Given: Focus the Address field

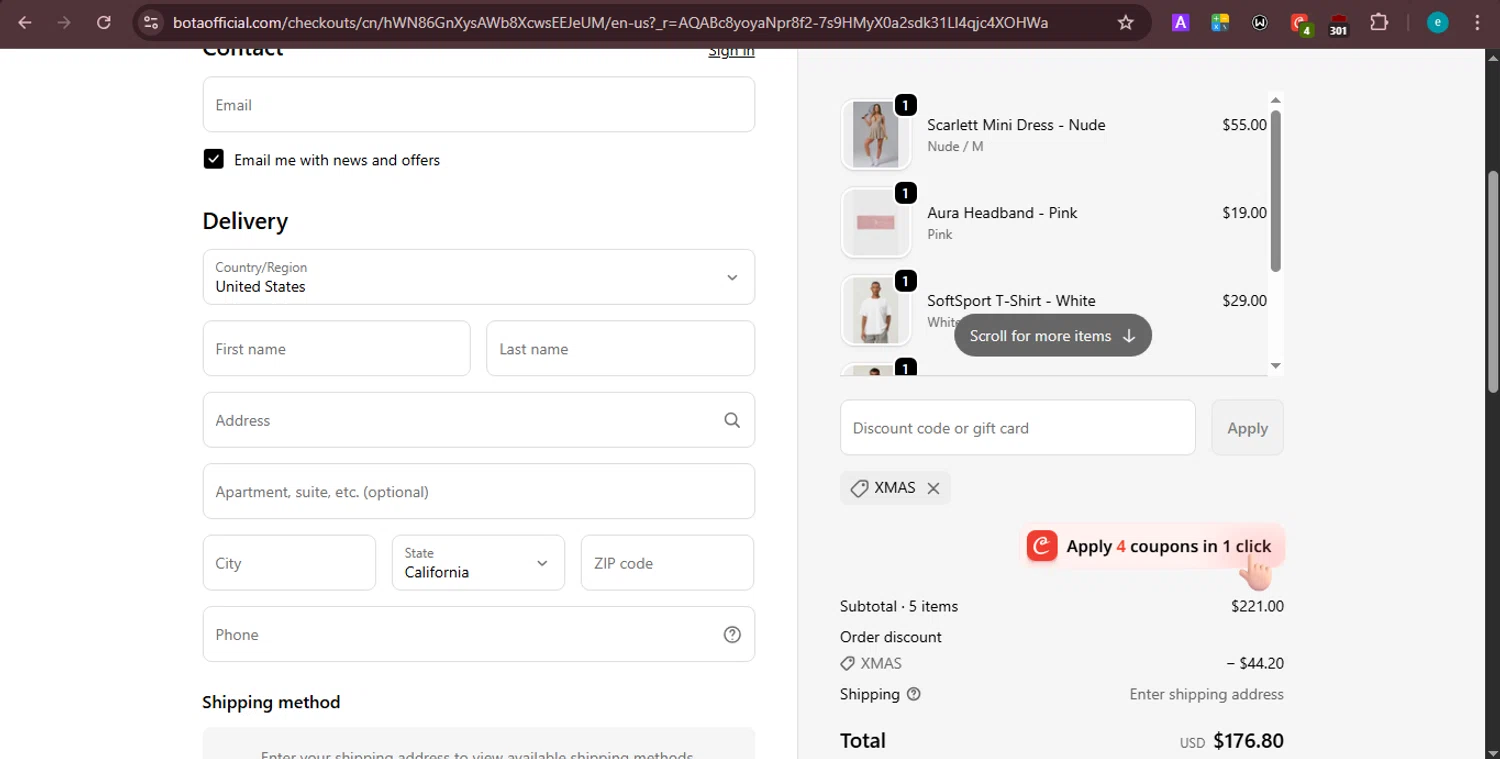Looking at the screenshot, I should tap(478, 420).
